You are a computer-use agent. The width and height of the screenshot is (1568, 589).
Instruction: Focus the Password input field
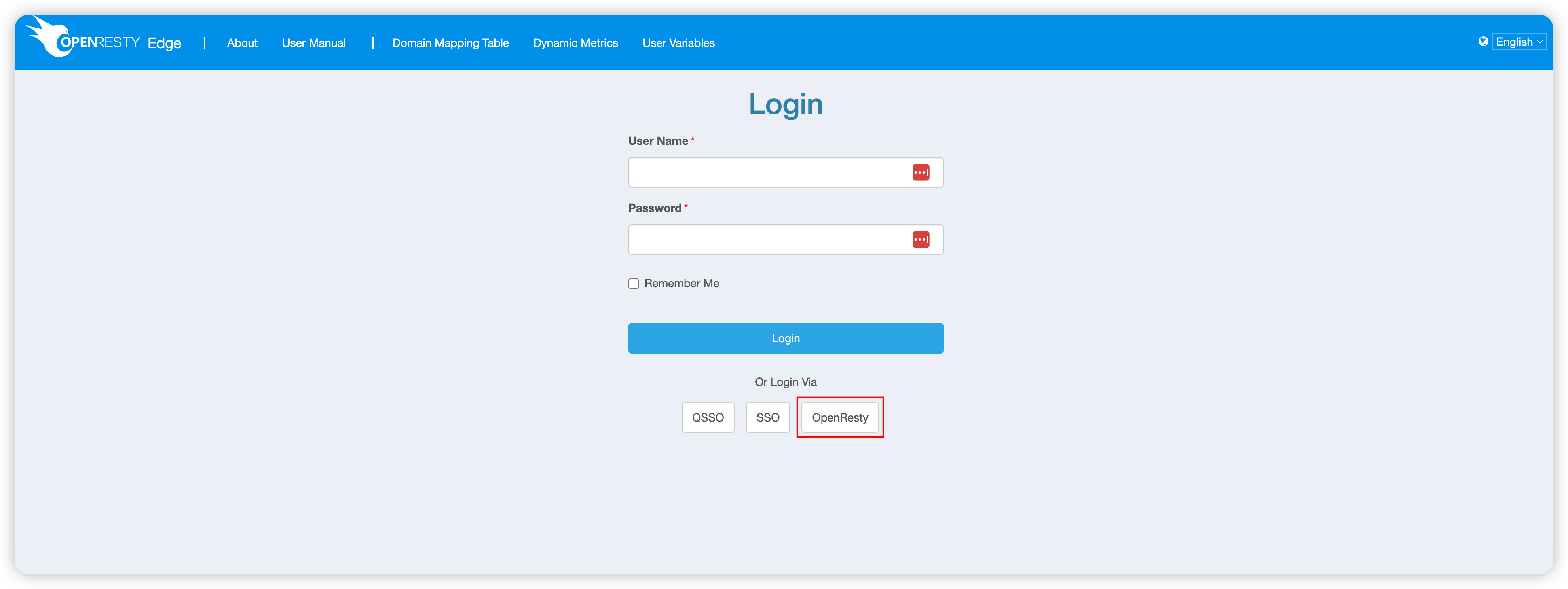(x=785, y=239)
